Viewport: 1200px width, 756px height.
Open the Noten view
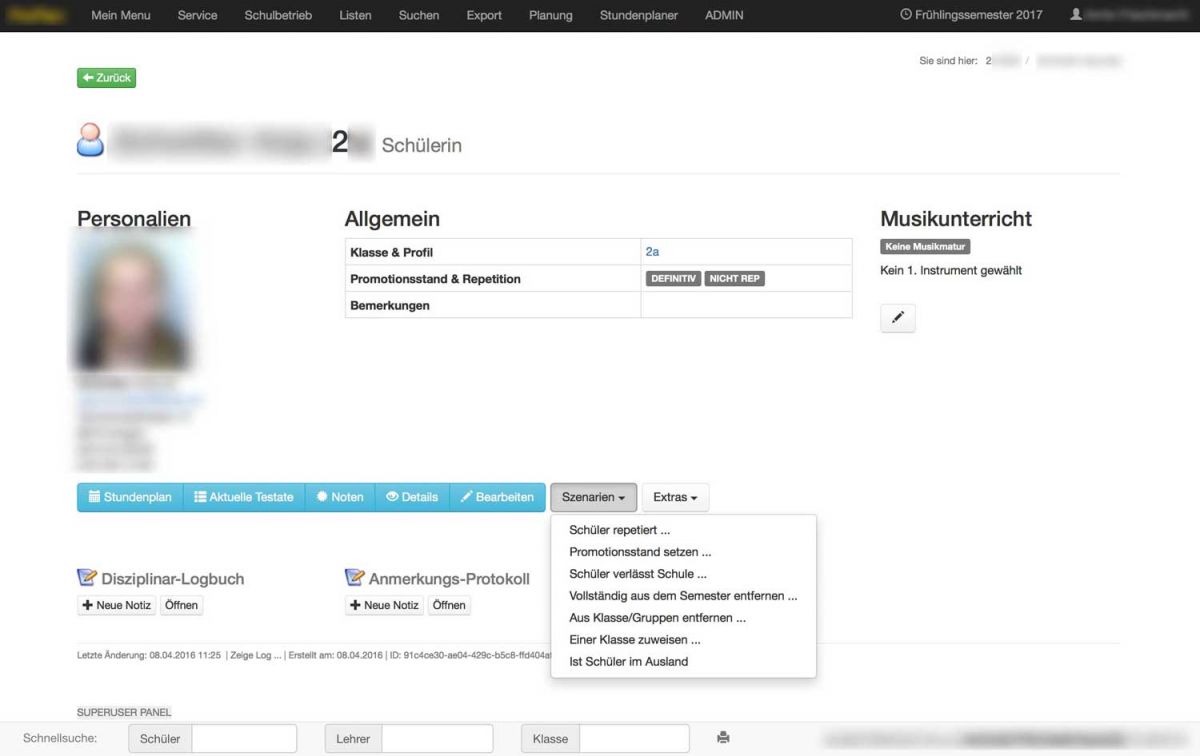(340, 497)
